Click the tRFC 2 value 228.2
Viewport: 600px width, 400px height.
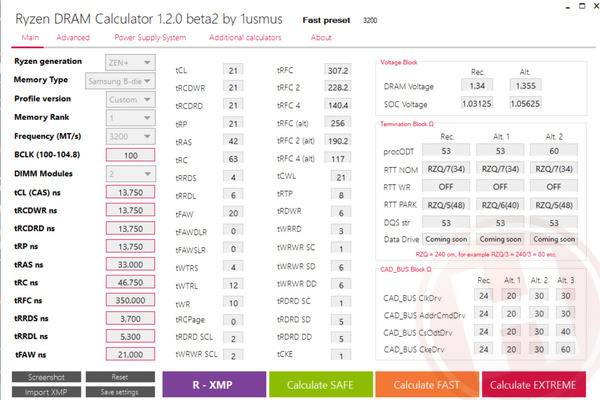pyautogui.click(x=338, y=87)
